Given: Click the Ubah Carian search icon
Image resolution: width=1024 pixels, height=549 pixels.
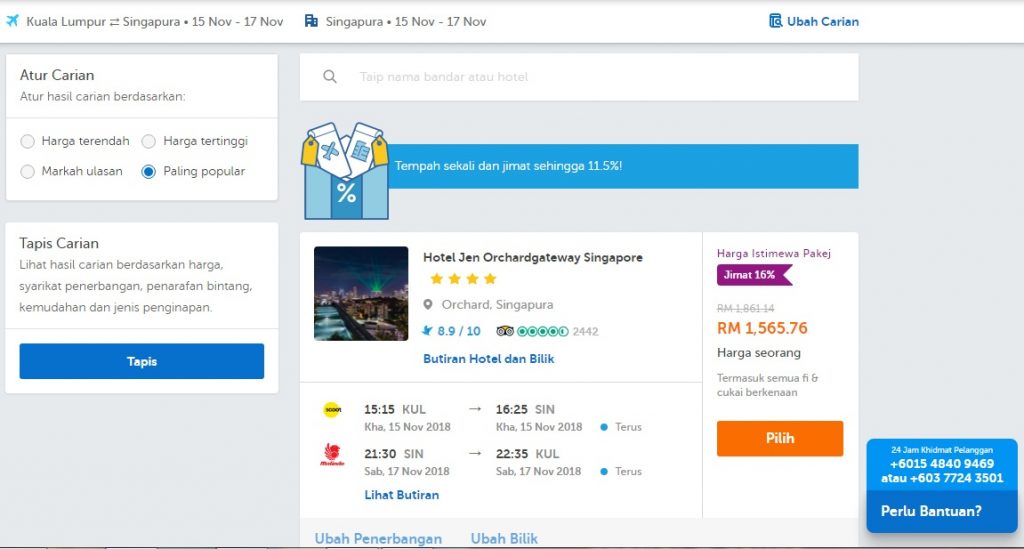Looking at the screenshot, I should tap(775, 21).
